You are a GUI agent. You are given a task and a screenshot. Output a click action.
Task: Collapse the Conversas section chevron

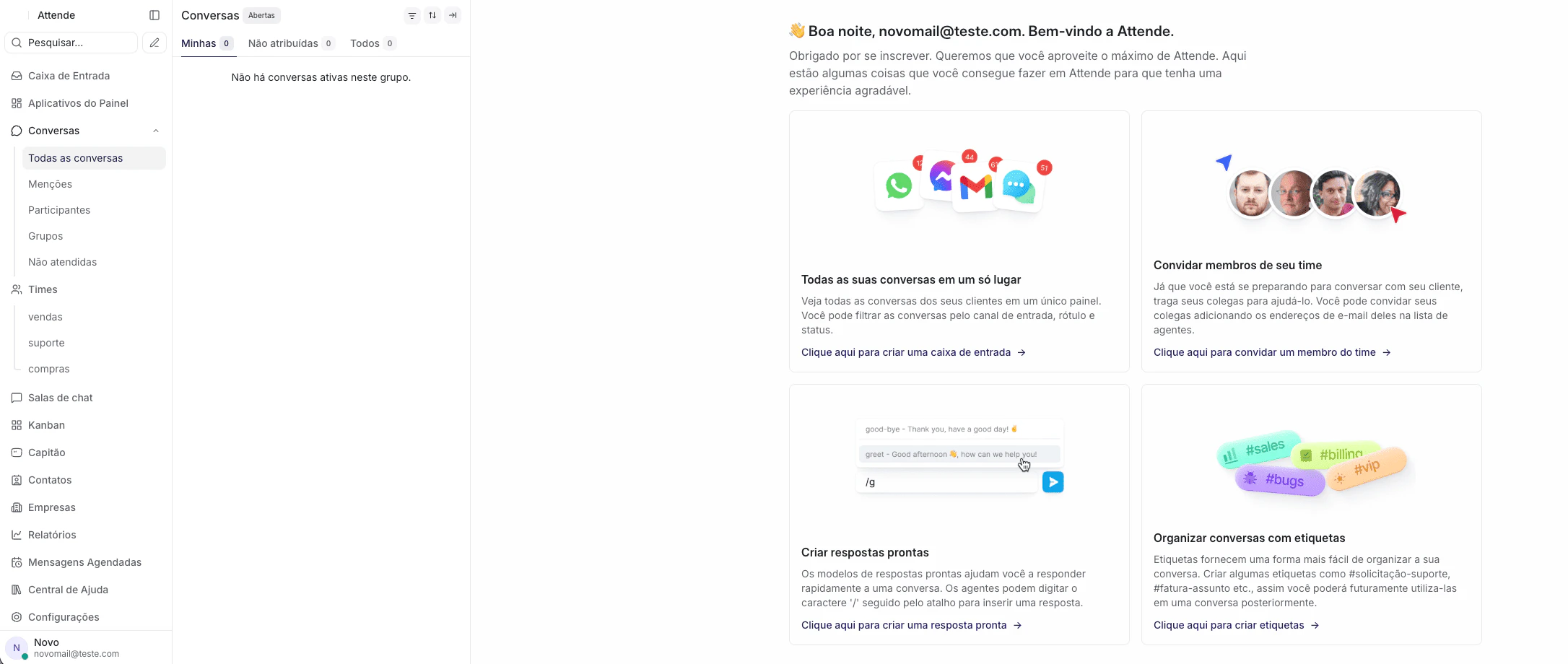tap(156, 131)
